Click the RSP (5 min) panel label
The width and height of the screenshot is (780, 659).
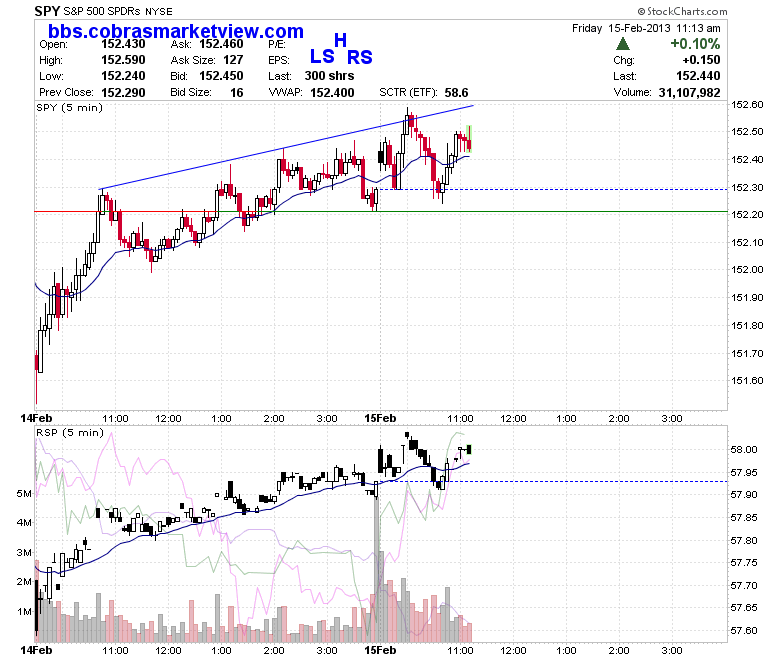click(70, 433)
